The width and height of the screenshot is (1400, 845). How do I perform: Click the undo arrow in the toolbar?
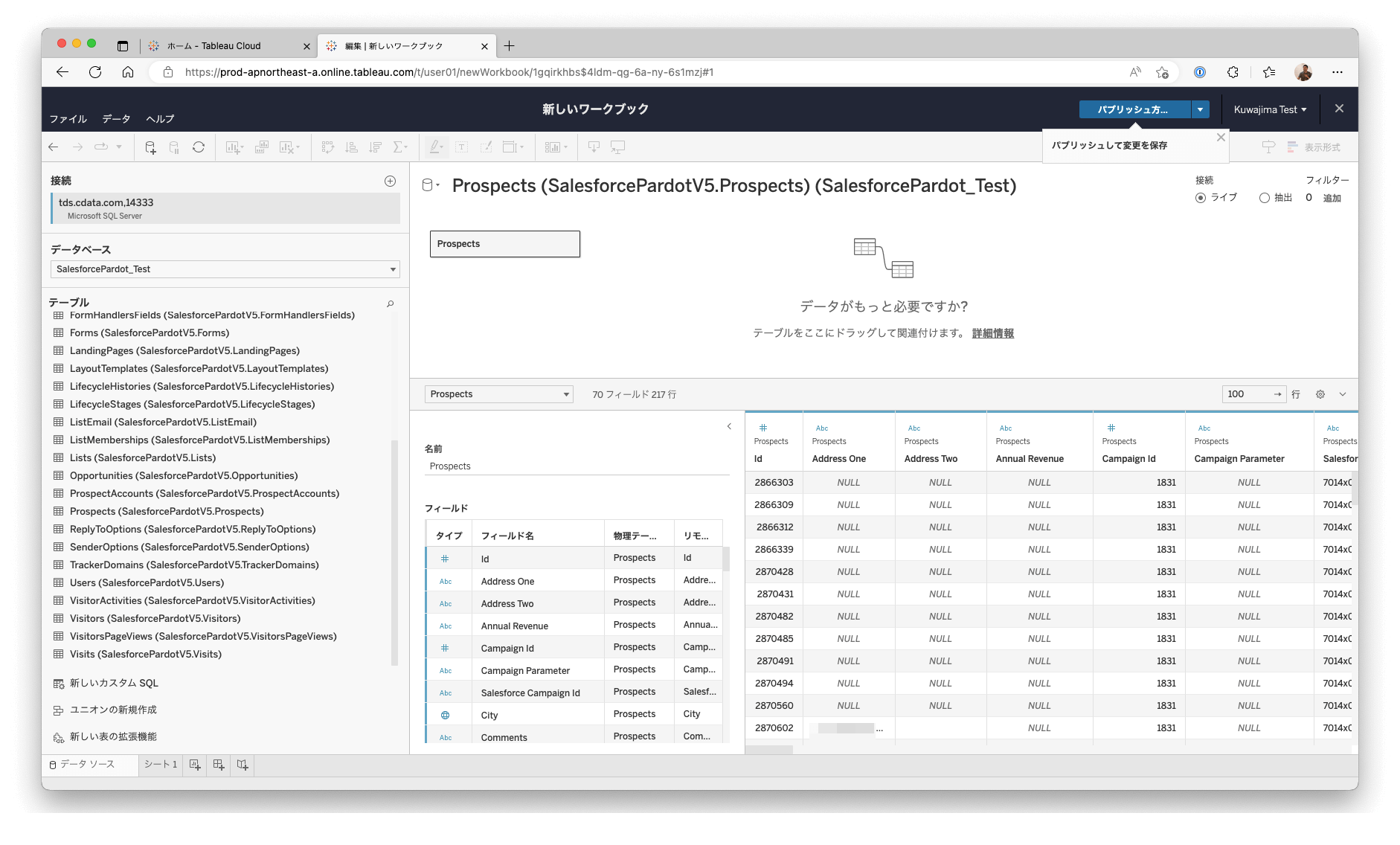54,147
